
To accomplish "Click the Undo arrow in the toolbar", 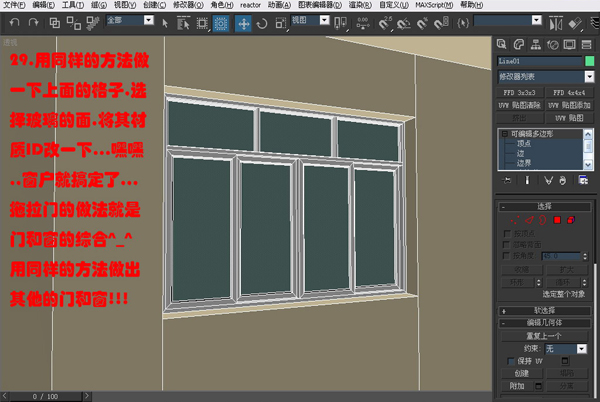I will click(15, 23).
